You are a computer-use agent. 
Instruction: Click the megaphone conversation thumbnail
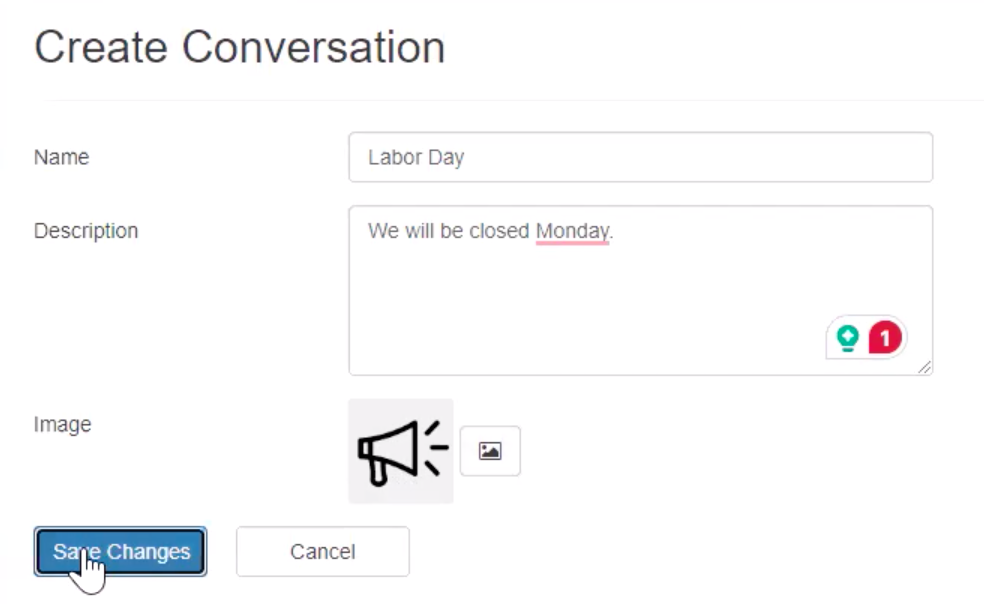[x=399, y=450]
